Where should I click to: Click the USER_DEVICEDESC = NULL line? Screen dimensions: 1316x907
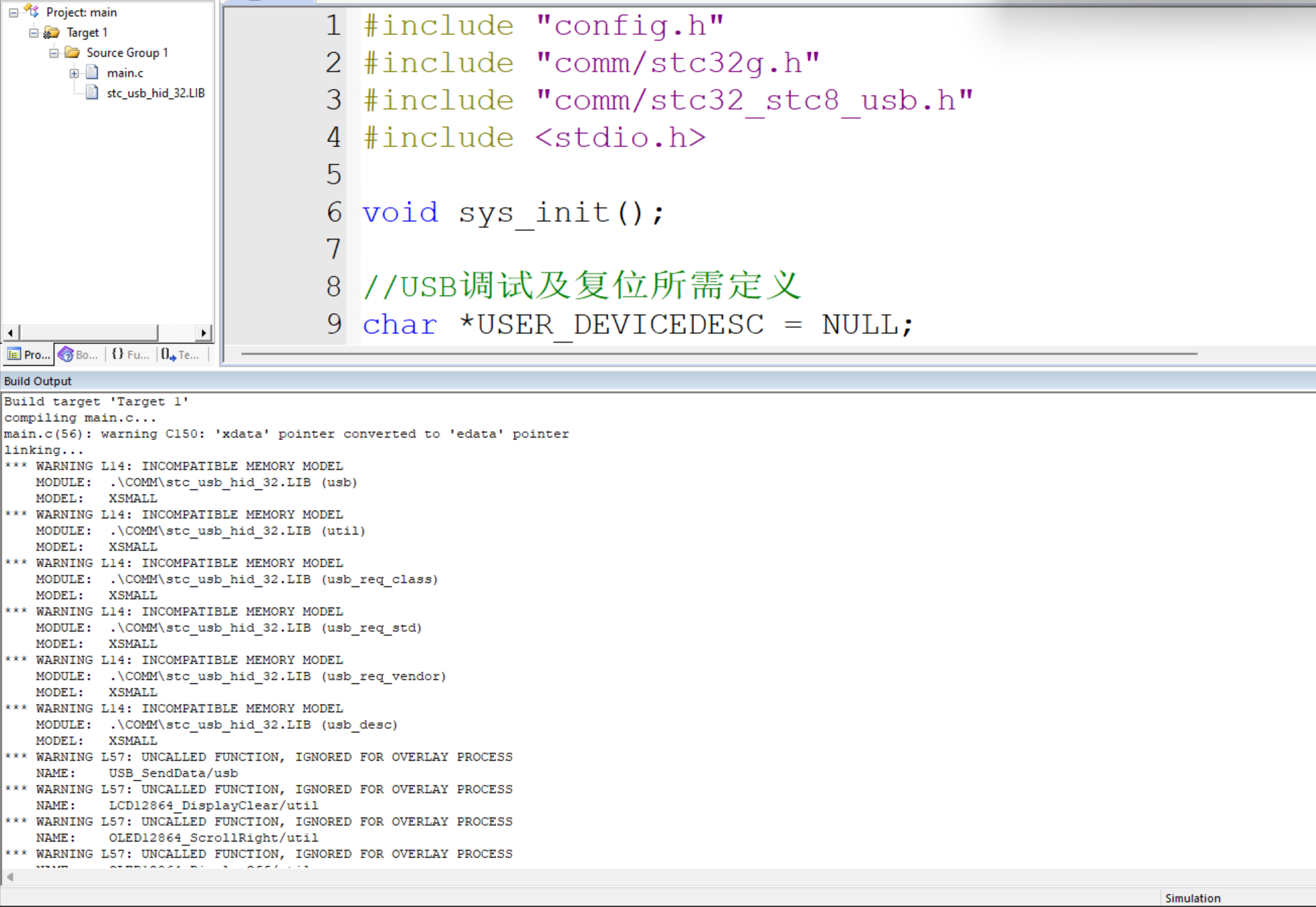pyautogui.click(x=638, y=325)
